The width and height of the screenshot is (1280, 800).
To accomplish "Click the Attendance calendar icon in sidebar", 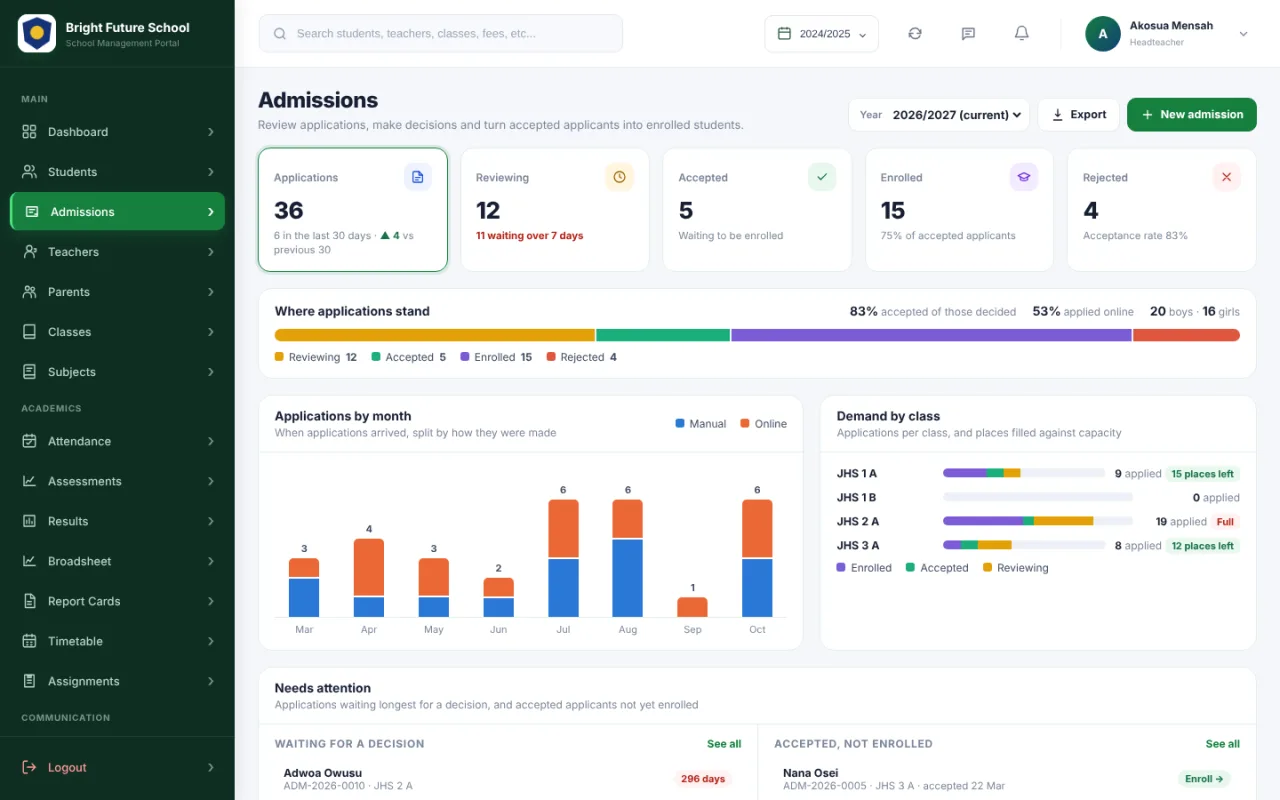I will (30, 441).
